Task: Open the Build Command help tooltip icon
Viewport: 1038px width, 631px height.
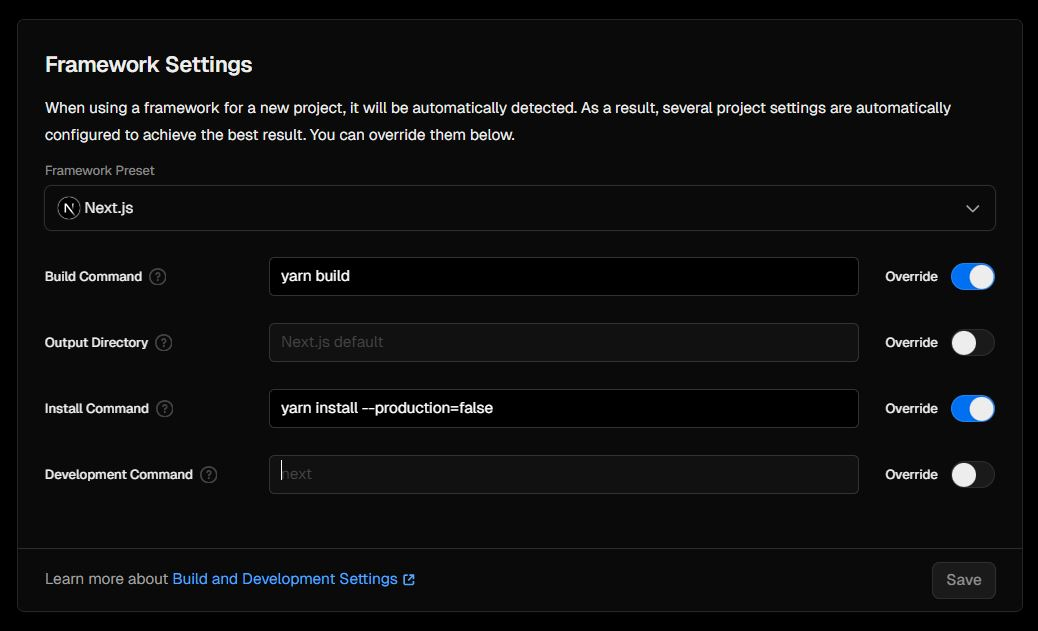Action: (x=158, y=277)
